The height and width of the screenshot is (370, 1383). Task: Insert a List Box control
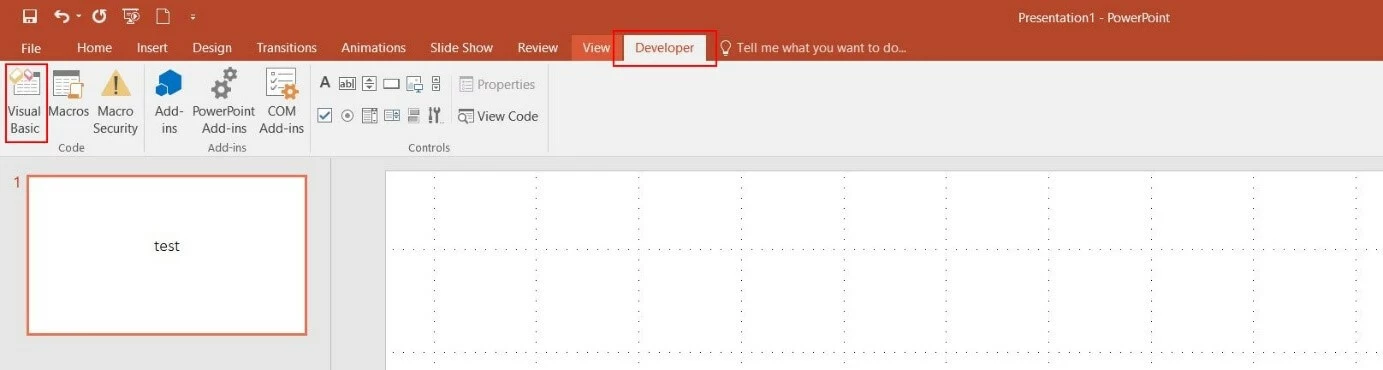[391, 116]
